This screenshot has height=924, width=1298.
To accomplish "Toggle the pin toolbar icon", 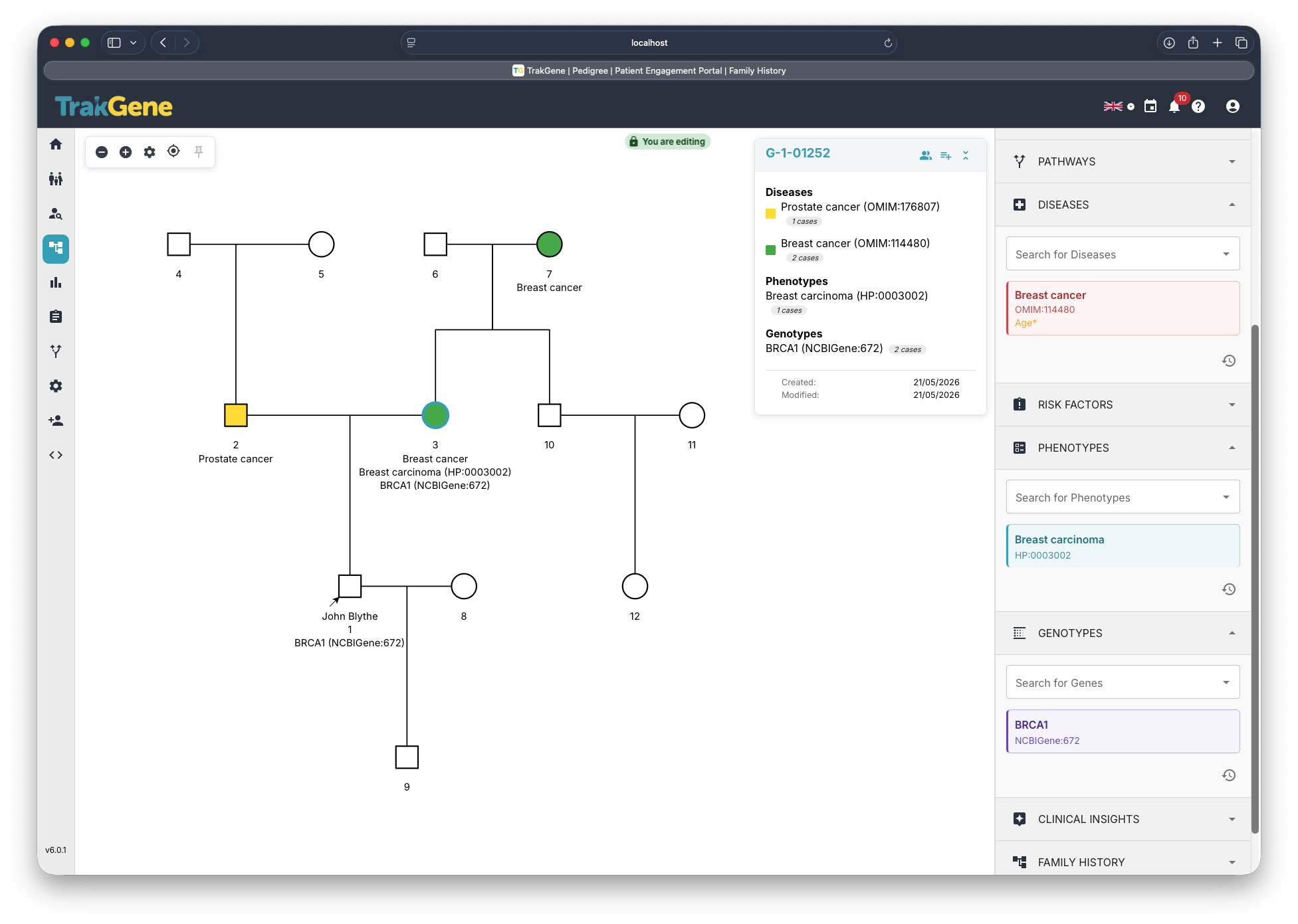I will click(x=199, y=151).
